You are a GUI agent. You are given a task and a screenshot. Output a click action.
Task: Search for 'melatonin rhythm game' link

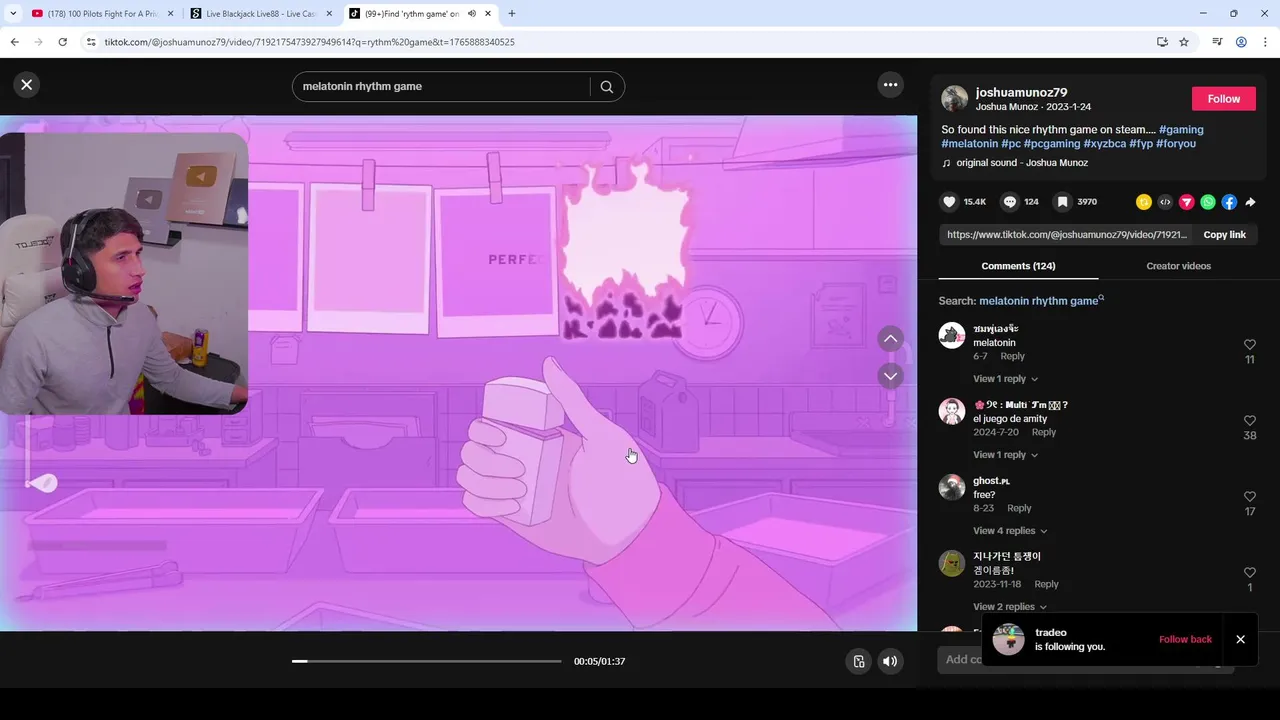point(1041,301)
